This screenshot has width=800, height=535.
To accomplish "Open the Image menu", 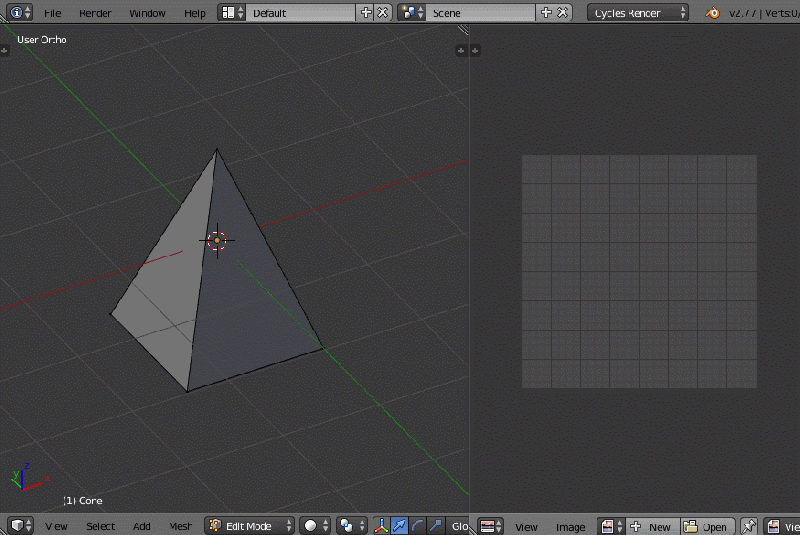I will click(570, 527).
